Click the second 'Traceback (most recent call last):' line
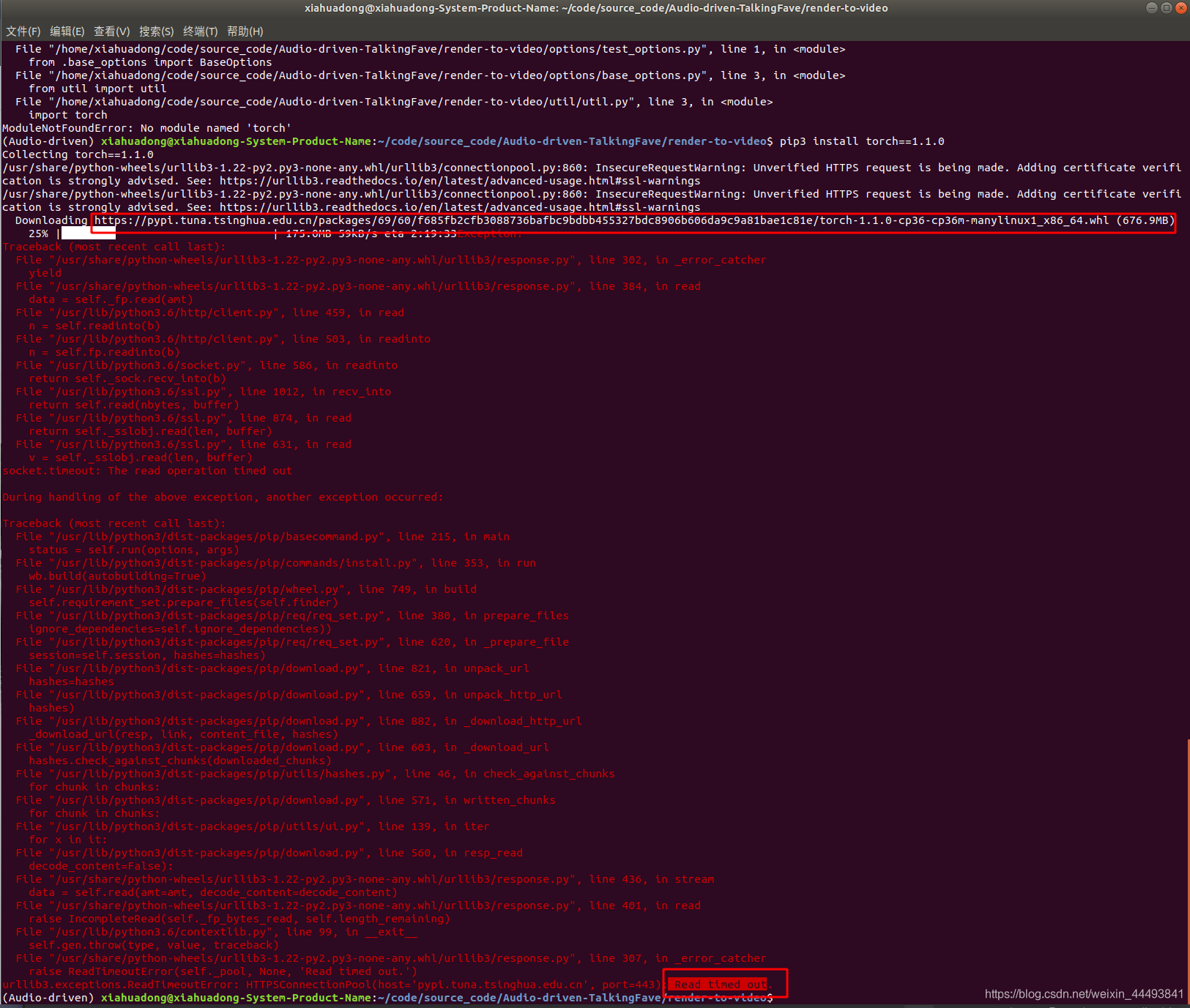The height and width of the screenshot is (1008, 1190). 114,523
